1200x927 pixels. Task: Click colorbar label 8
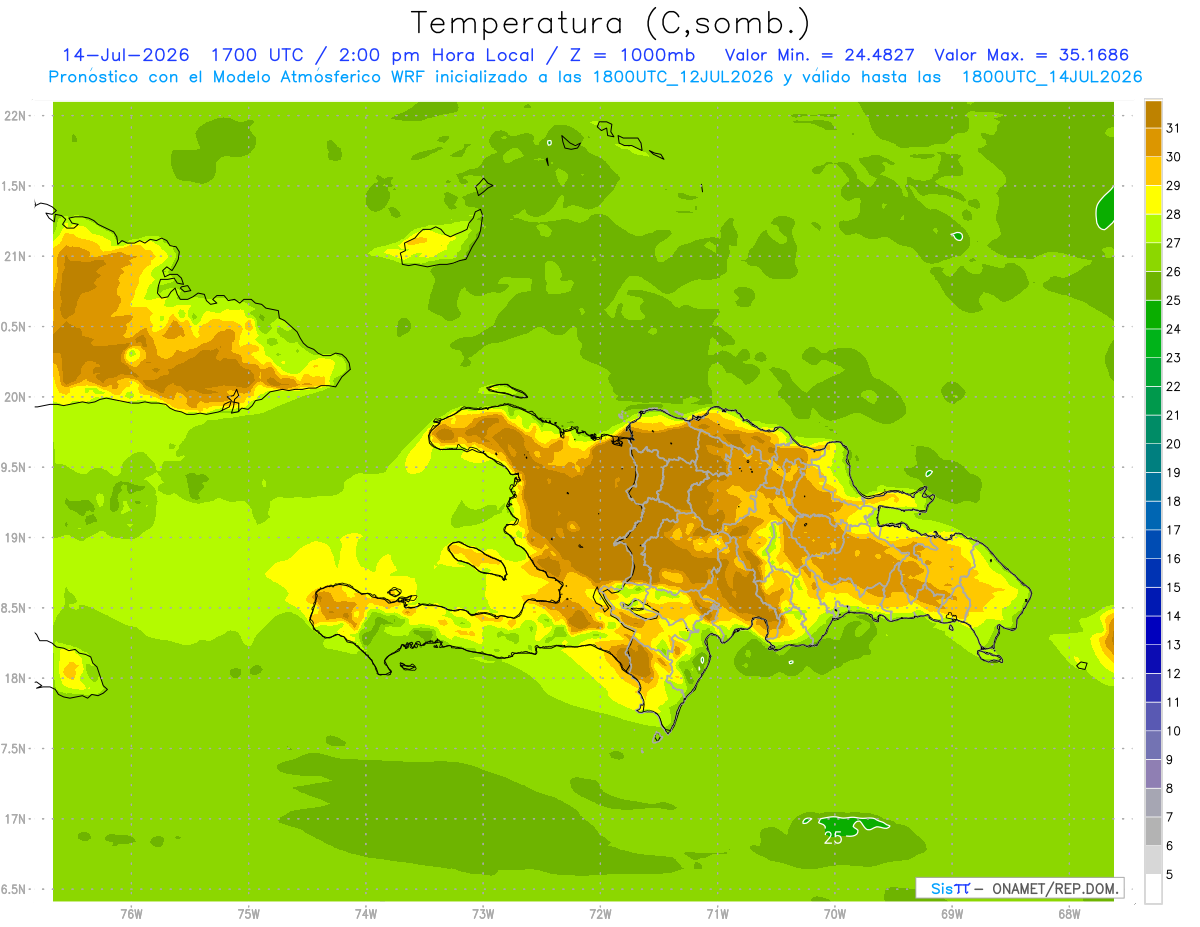click(x=1170, y=788)
